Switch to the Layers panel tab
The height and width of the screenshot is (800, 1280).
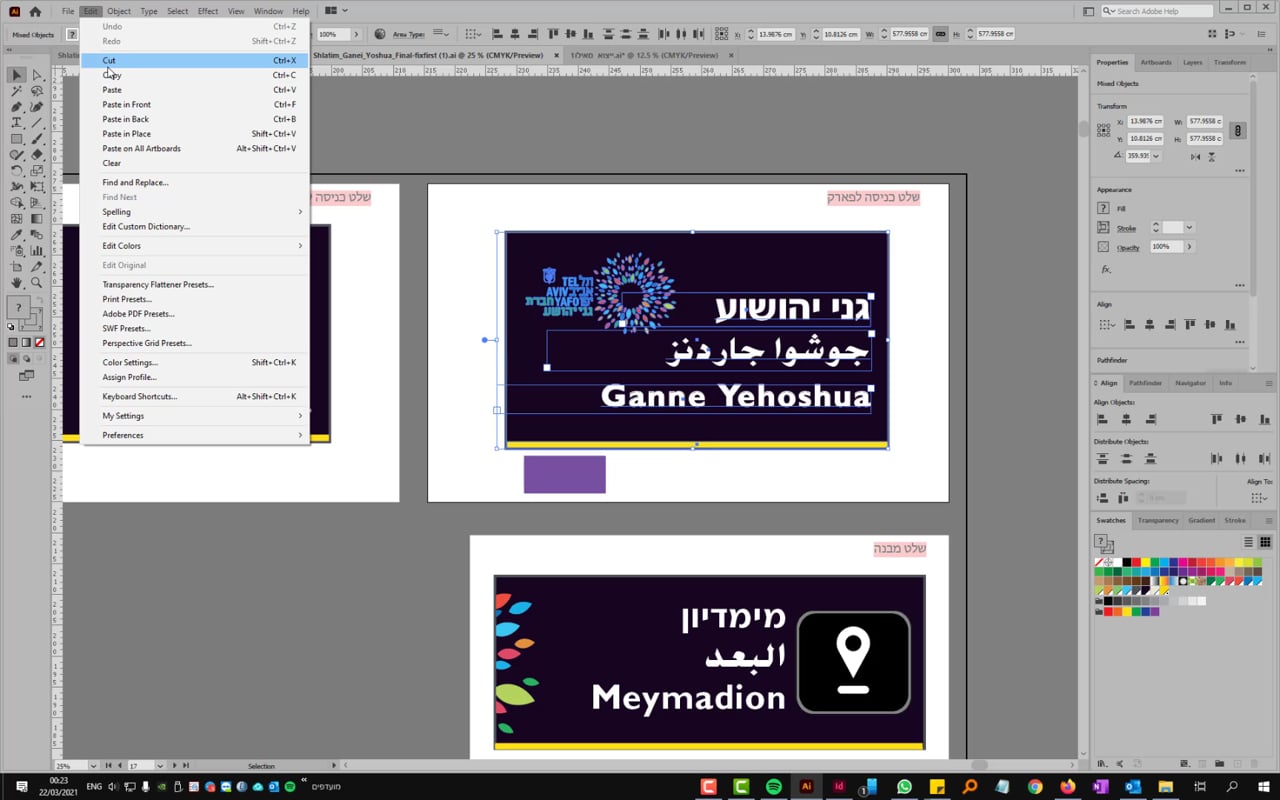click(1192, 62)
